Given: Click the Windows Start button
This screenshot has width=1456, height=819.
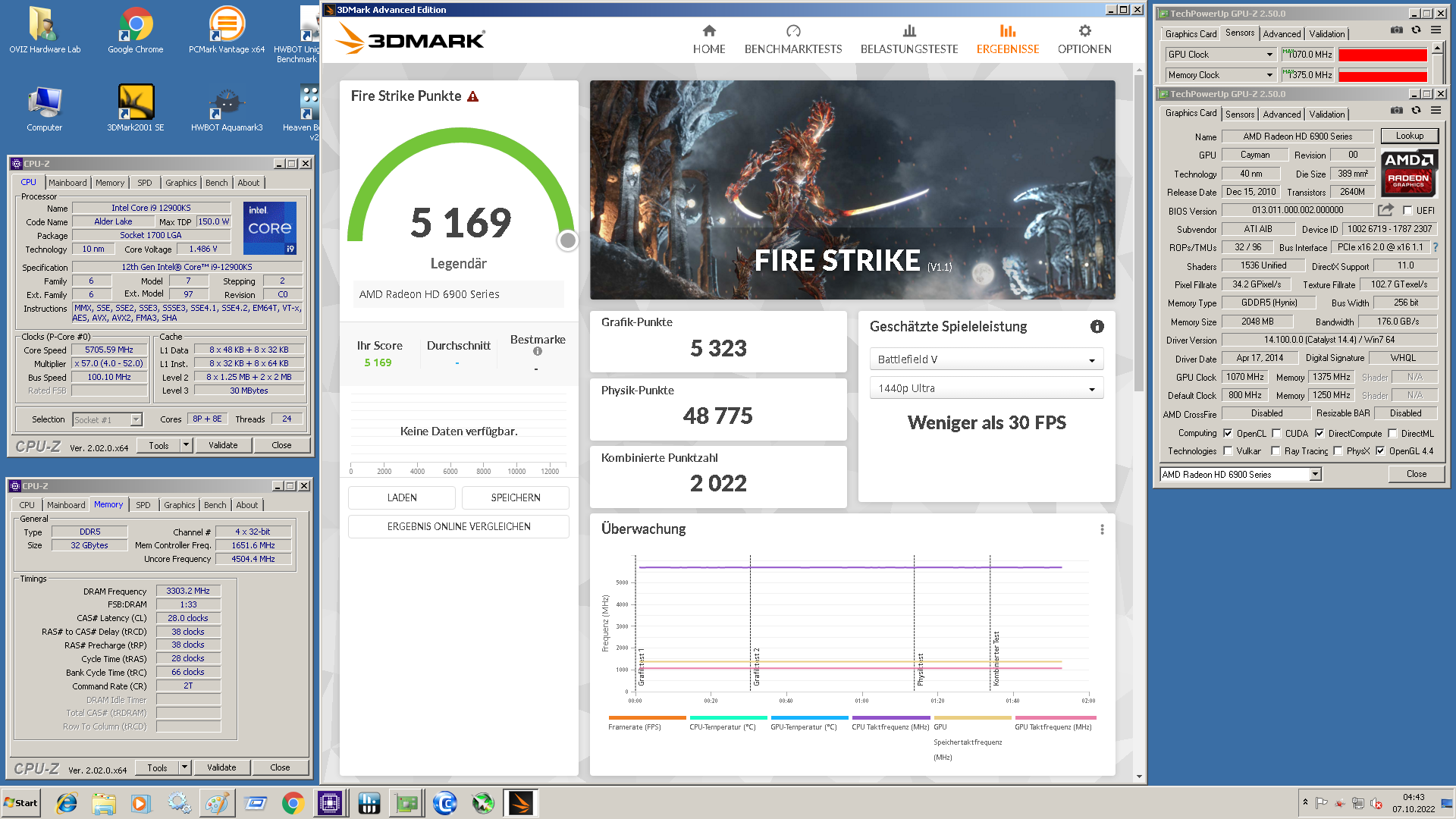Looking at the screenshot, I should point(20,803).
